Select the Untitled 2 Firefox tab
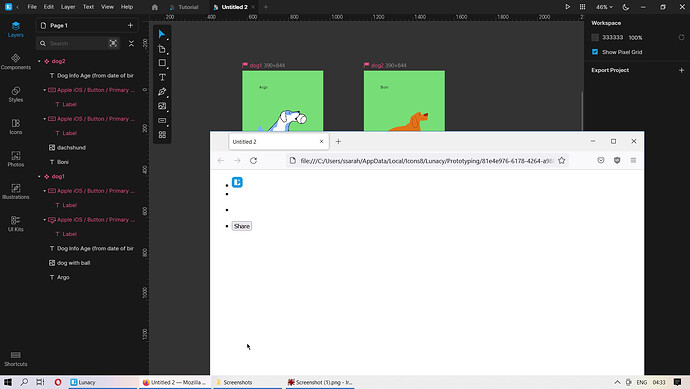Image resolution: width=690 pixels, height=389 pixels. coord(278,142)
